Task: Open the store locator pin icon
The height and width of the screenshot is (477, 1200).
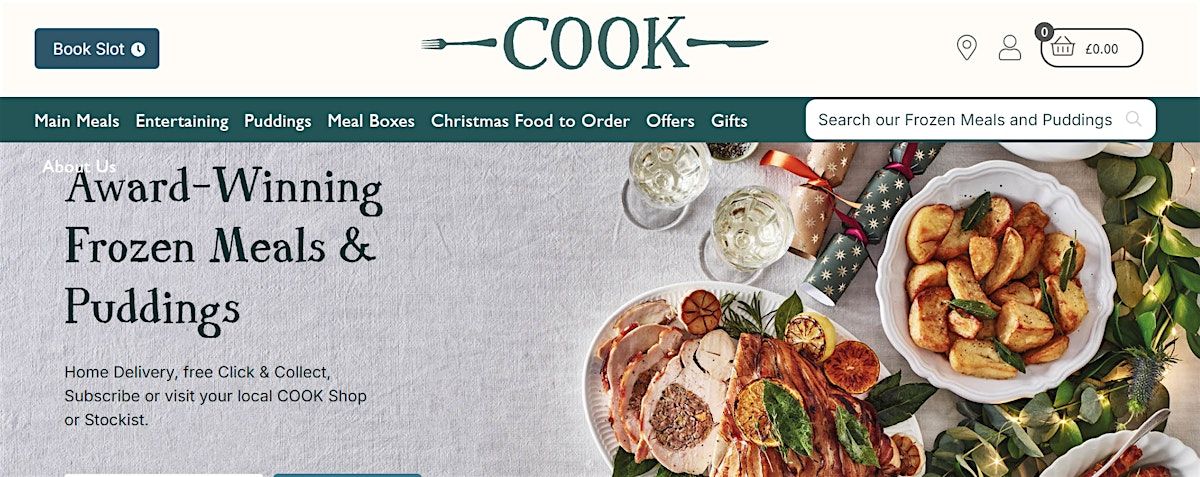Action: pyautogui.click(x=966, y=47)
